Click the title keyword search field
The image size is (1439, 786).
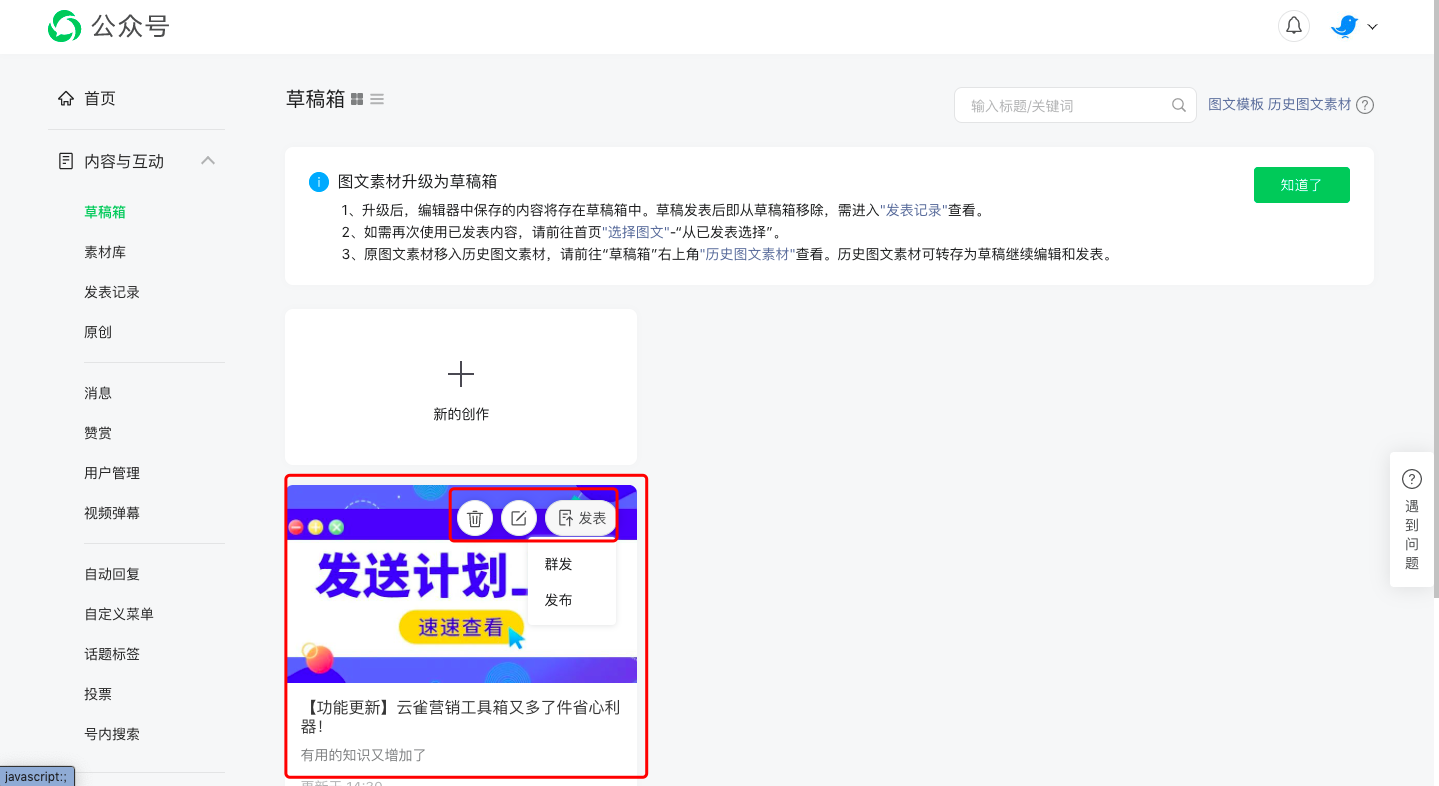pyautogui.click(x=1060, y=104)
